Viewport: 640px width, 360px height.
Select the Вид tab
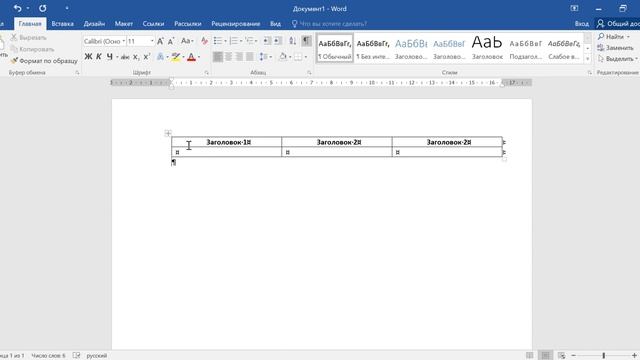276,24
